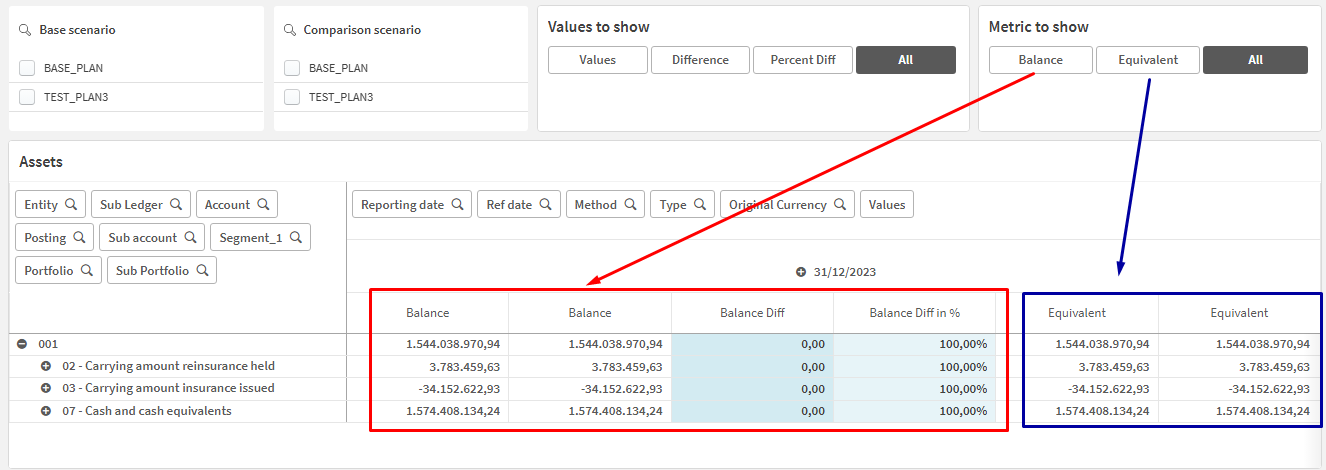Click the magnifier icon in Portfolio filter
Viewport: 1326px width, 470px height.
click(87, 271)
